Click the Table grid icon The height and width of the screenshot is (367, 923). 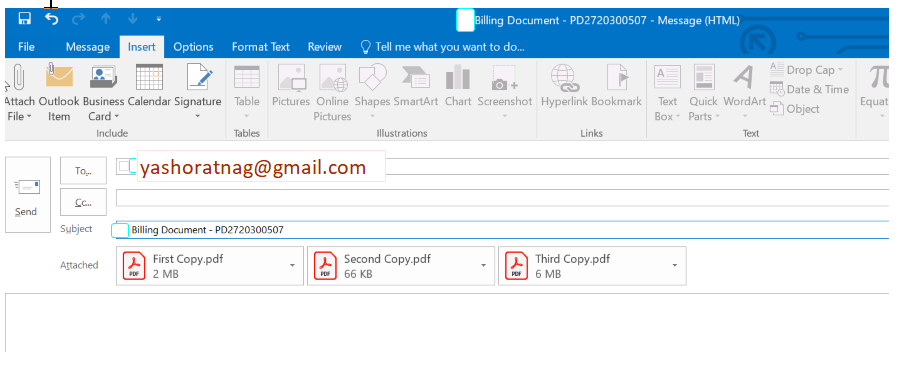(x=247, y=78)
